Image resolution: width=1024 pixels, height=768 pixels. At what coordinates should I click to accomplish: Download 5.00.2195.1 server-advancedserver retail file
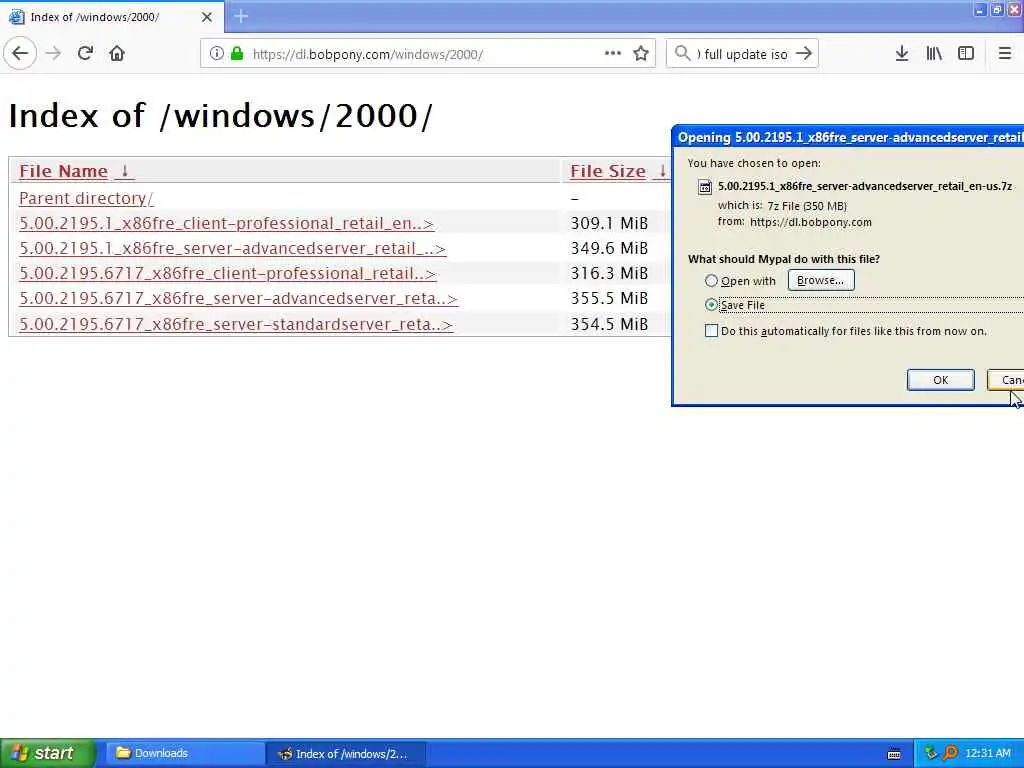pyautogui.click(x=232, y=248)
